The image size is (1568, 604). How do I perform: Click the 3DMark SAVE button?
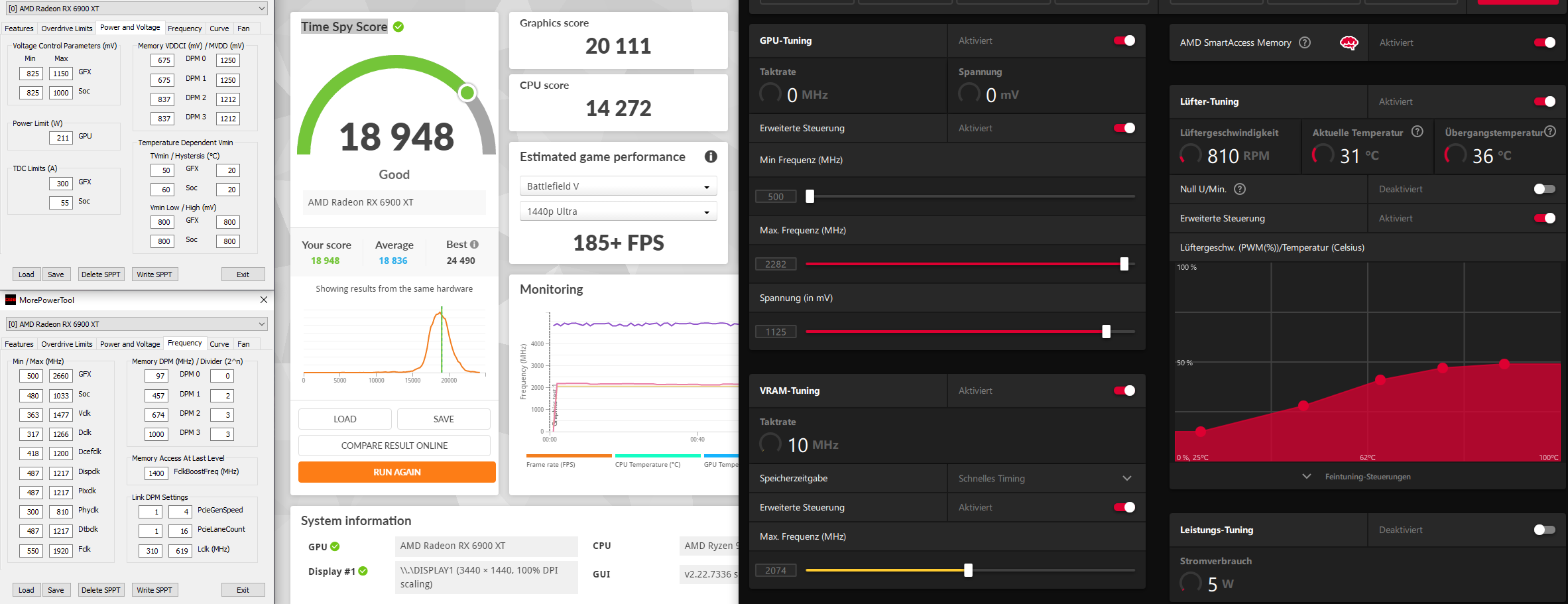[x=444, y=419]
